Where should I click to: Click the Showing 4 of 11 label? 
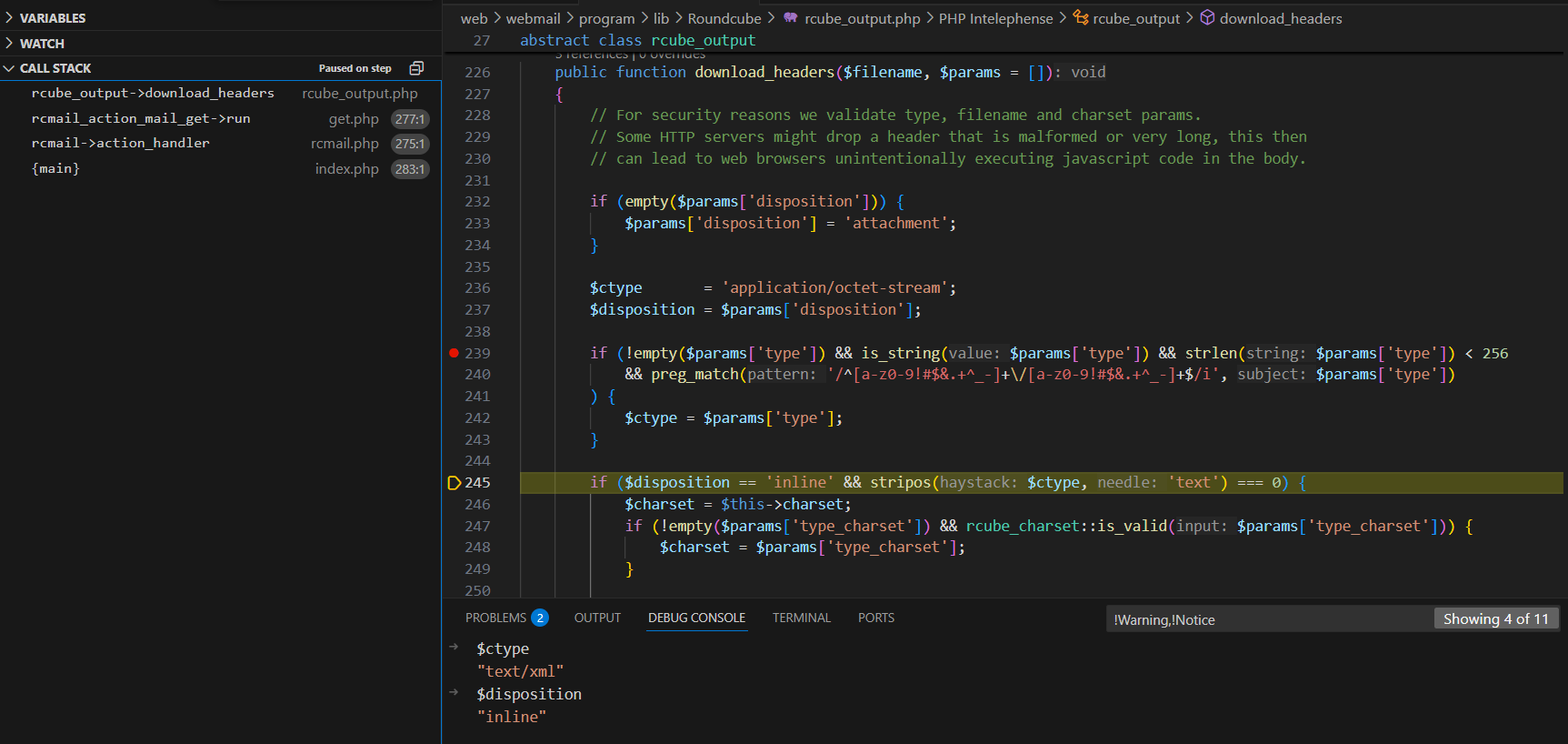1495,619
